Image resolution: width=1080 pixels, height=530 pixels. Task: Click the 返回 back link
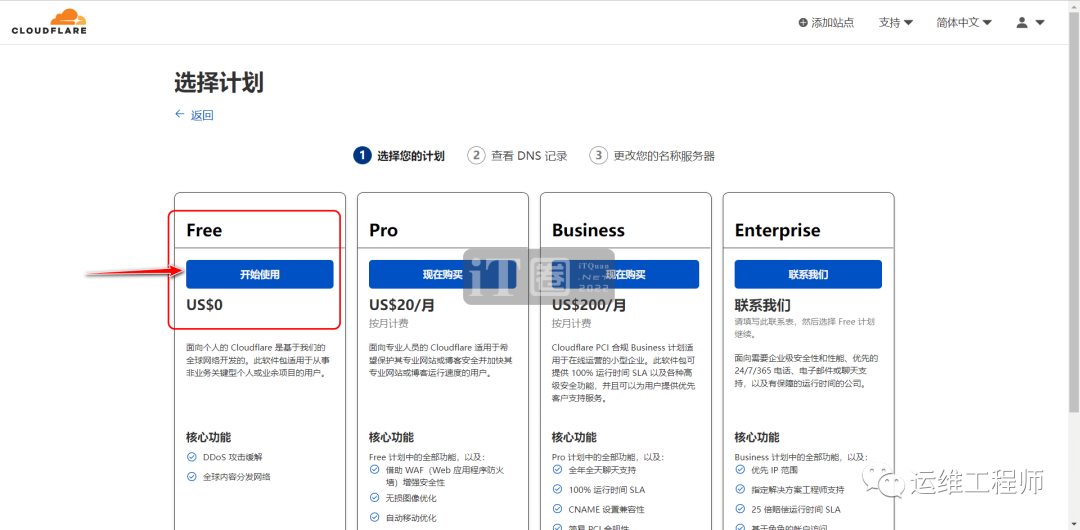click(194, 115)
